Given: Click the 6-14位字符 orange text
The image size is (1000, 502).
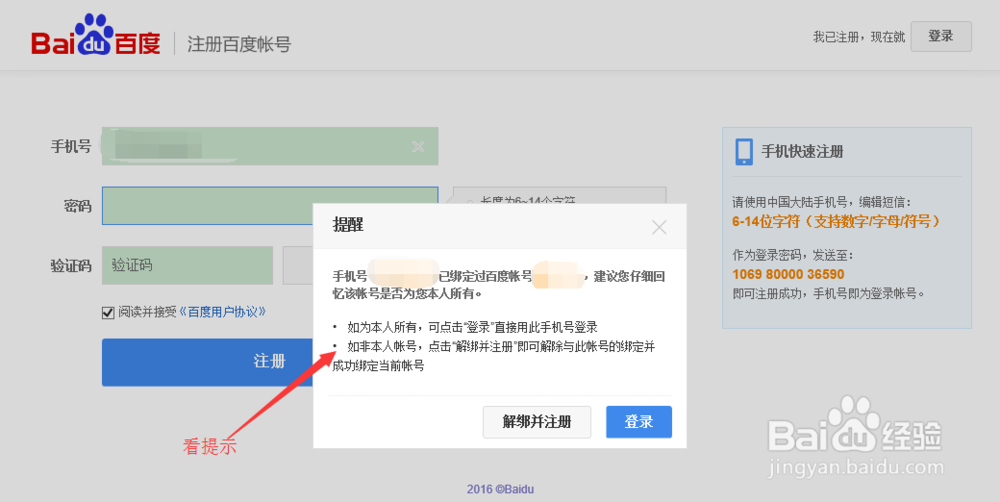Looking at the screenshot, I should (836, 221).
